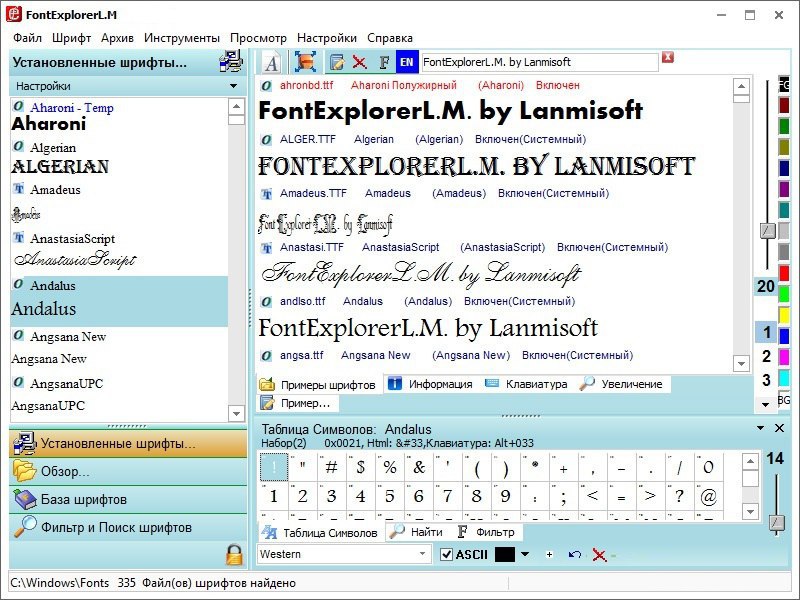Open the Просмотр menu
800x600 pixels.
258,38
